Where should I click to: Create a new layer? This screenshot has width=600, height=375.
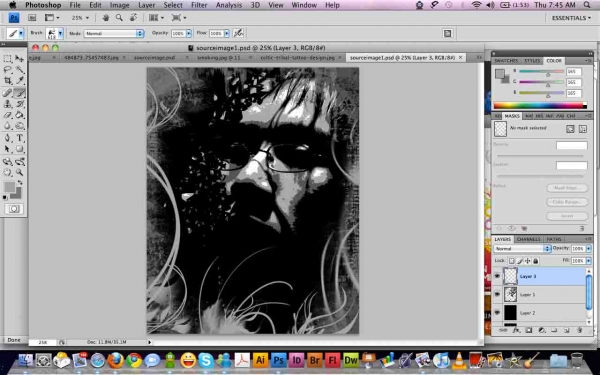pyautogui.click(x=567, y=330)
